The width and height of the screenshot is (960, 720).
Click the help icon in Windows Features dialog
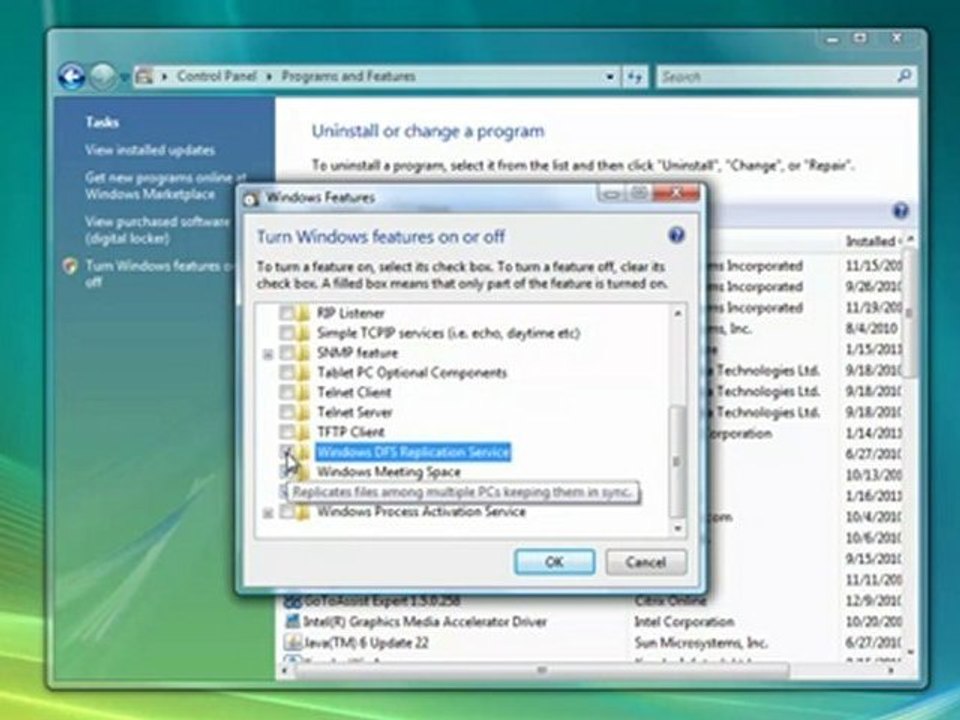676,235
